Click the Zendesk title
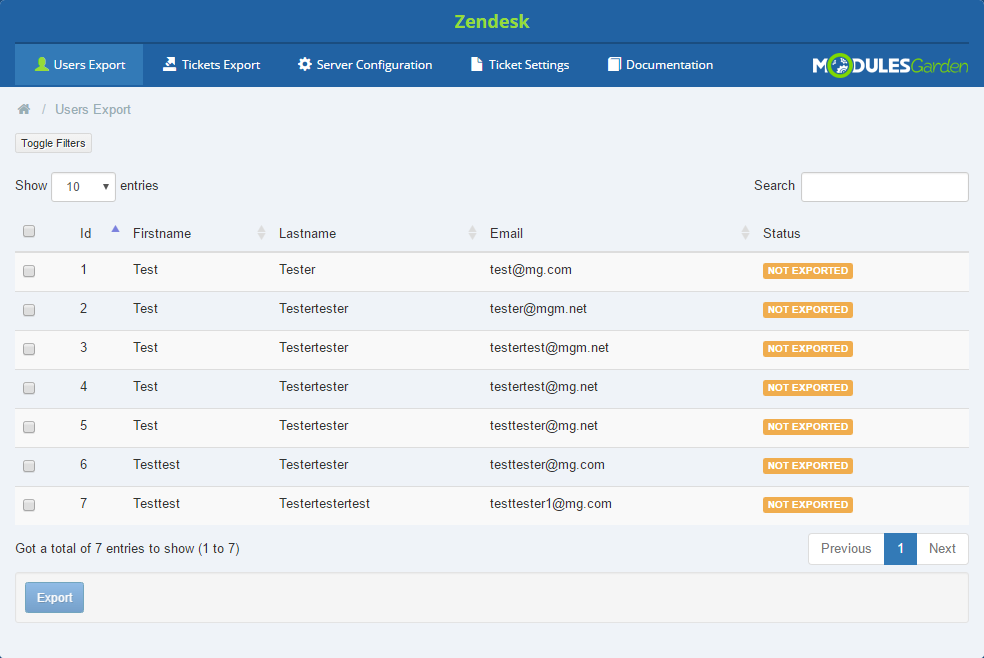This screenshot has height=658, width=984. click(x=492, y=21)
